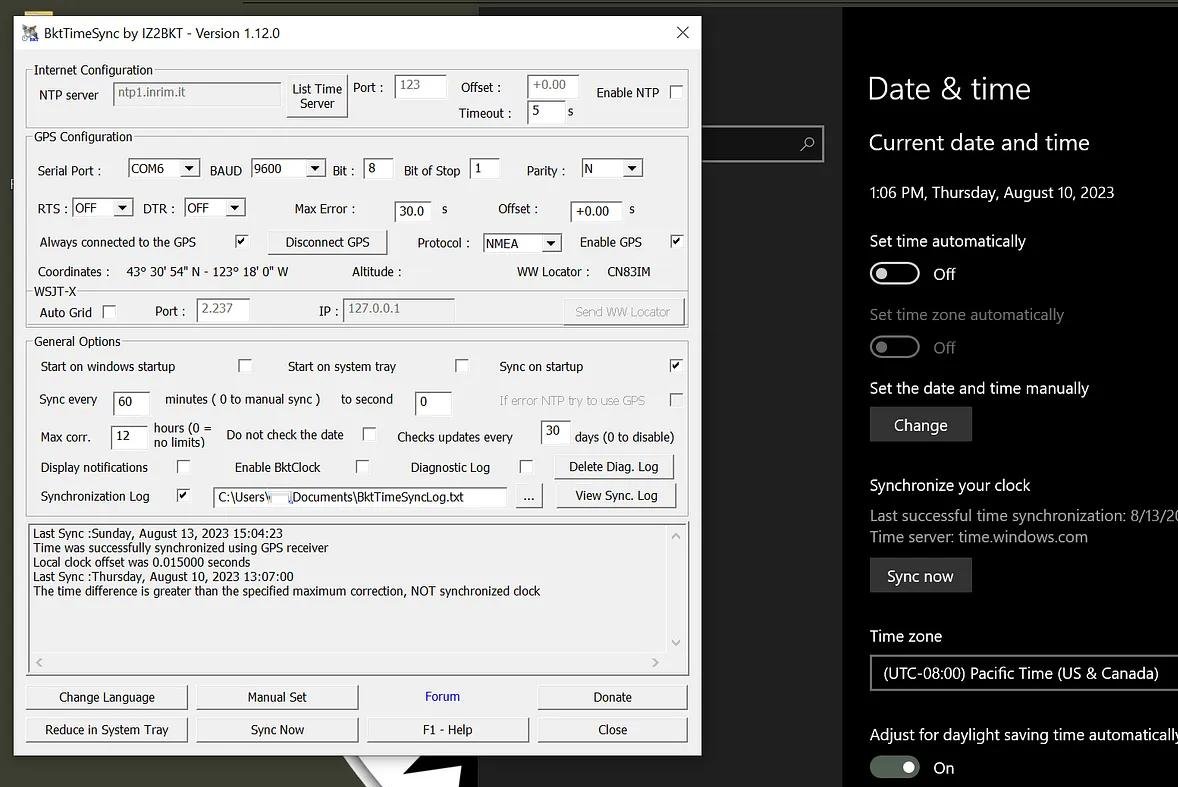Screen dimensions: 1178x787
Task: Click WW Locator value CN83IM
Action: click(x=629, y=272)
